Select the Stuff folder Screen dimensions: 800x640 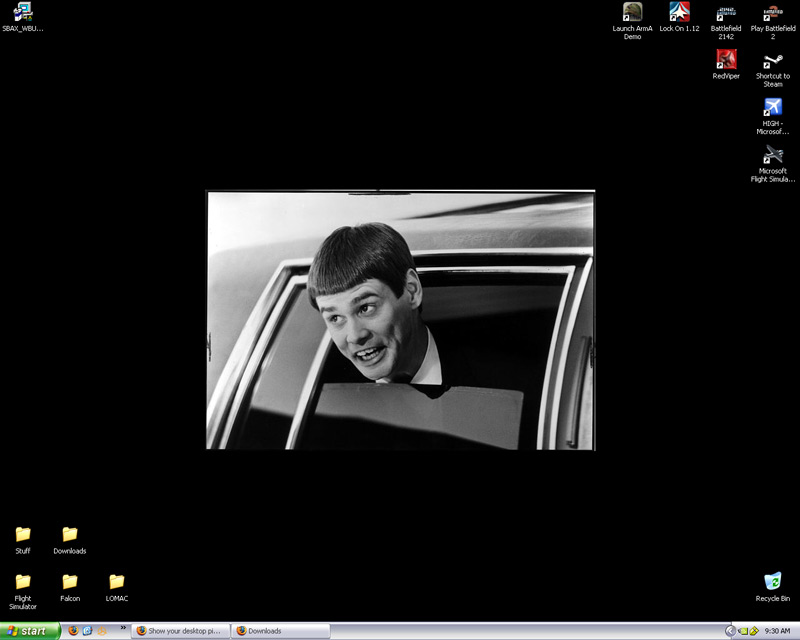coord(22,540)
